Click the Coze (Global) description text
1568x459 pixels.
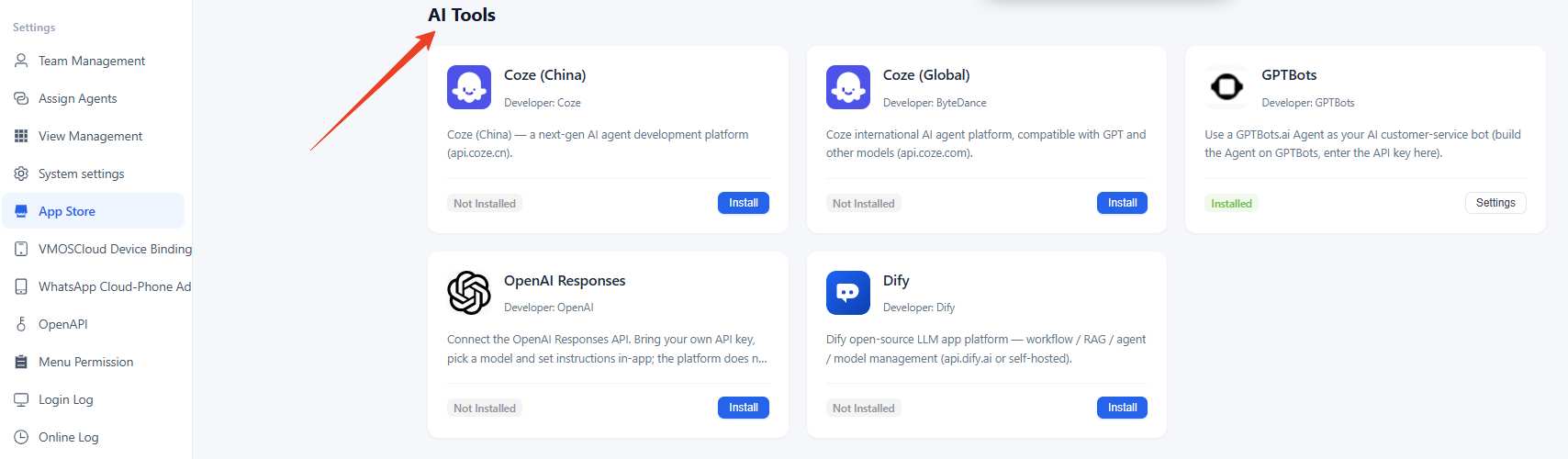tap(986, 143)
